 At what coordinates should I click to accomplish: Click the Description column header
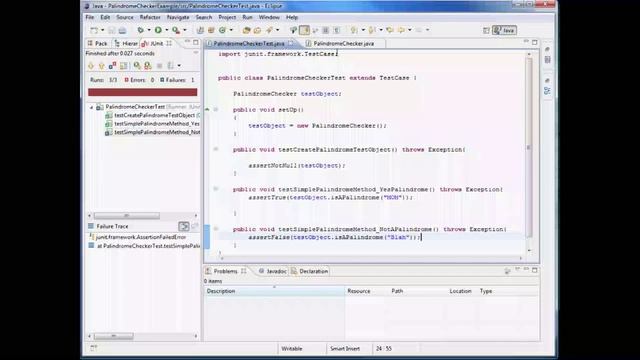click(x=274, y=291)
